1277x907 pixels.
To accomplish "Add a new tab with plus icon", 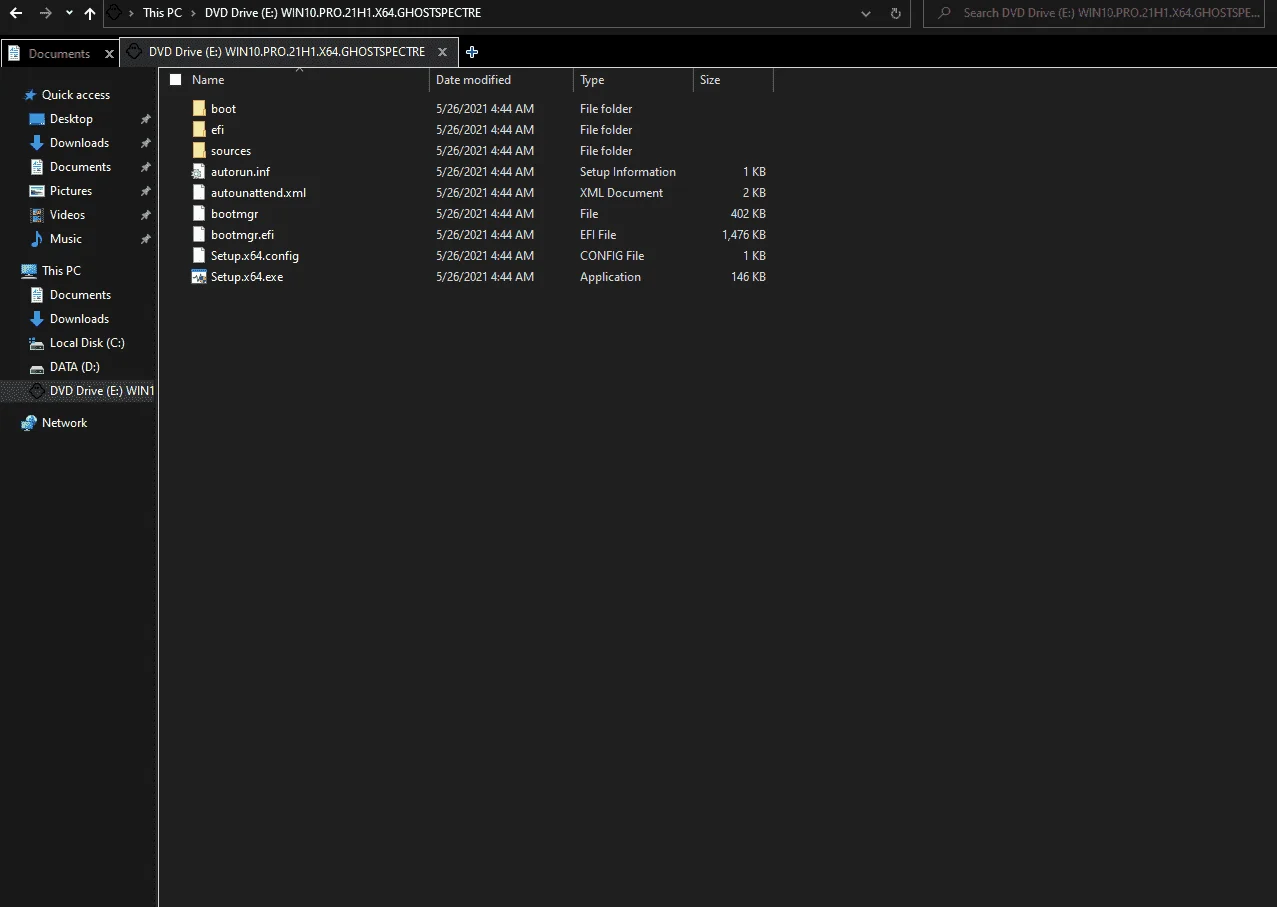I will tap(472, 52).
